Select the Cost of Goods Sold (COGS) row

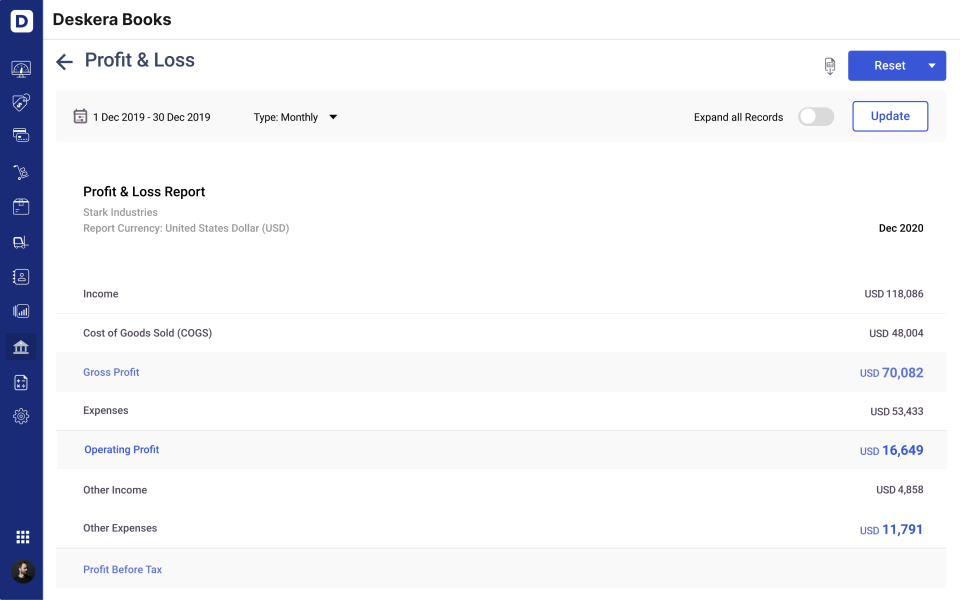click(x=501, y=333)
